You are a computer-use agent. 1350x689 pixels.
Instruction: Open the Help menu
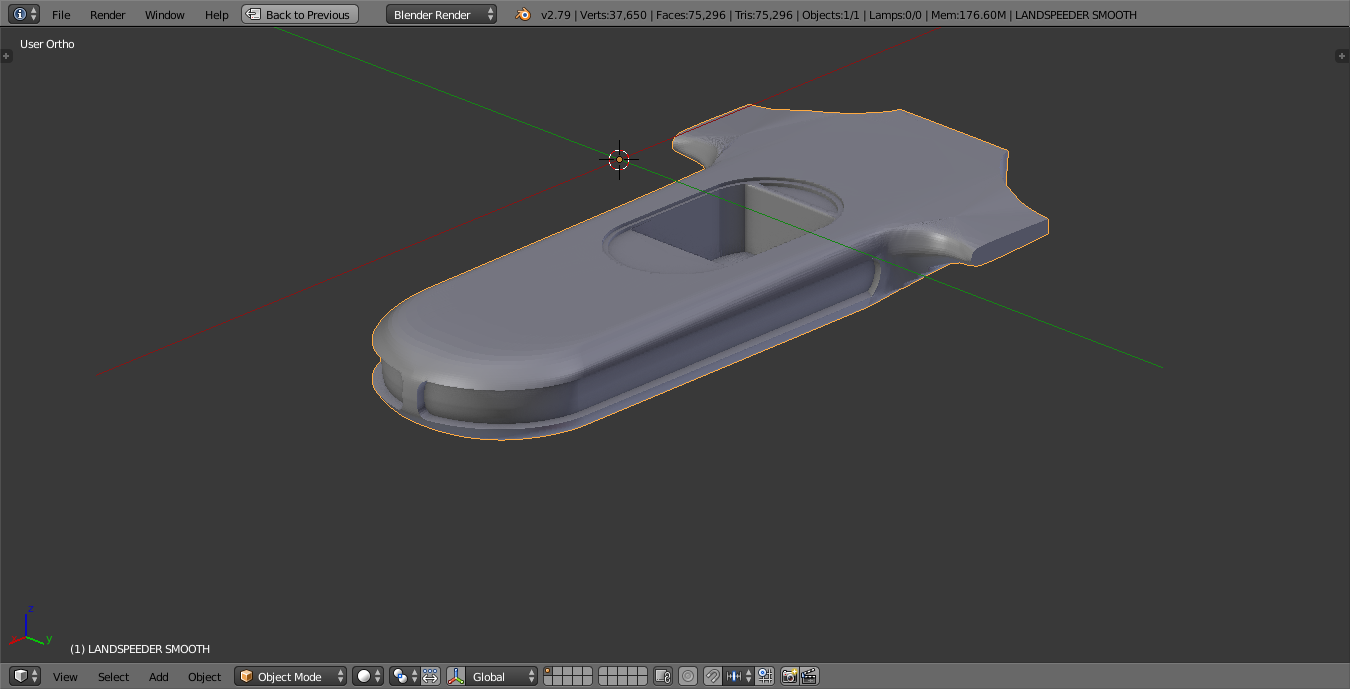click(x=217, y=15)
